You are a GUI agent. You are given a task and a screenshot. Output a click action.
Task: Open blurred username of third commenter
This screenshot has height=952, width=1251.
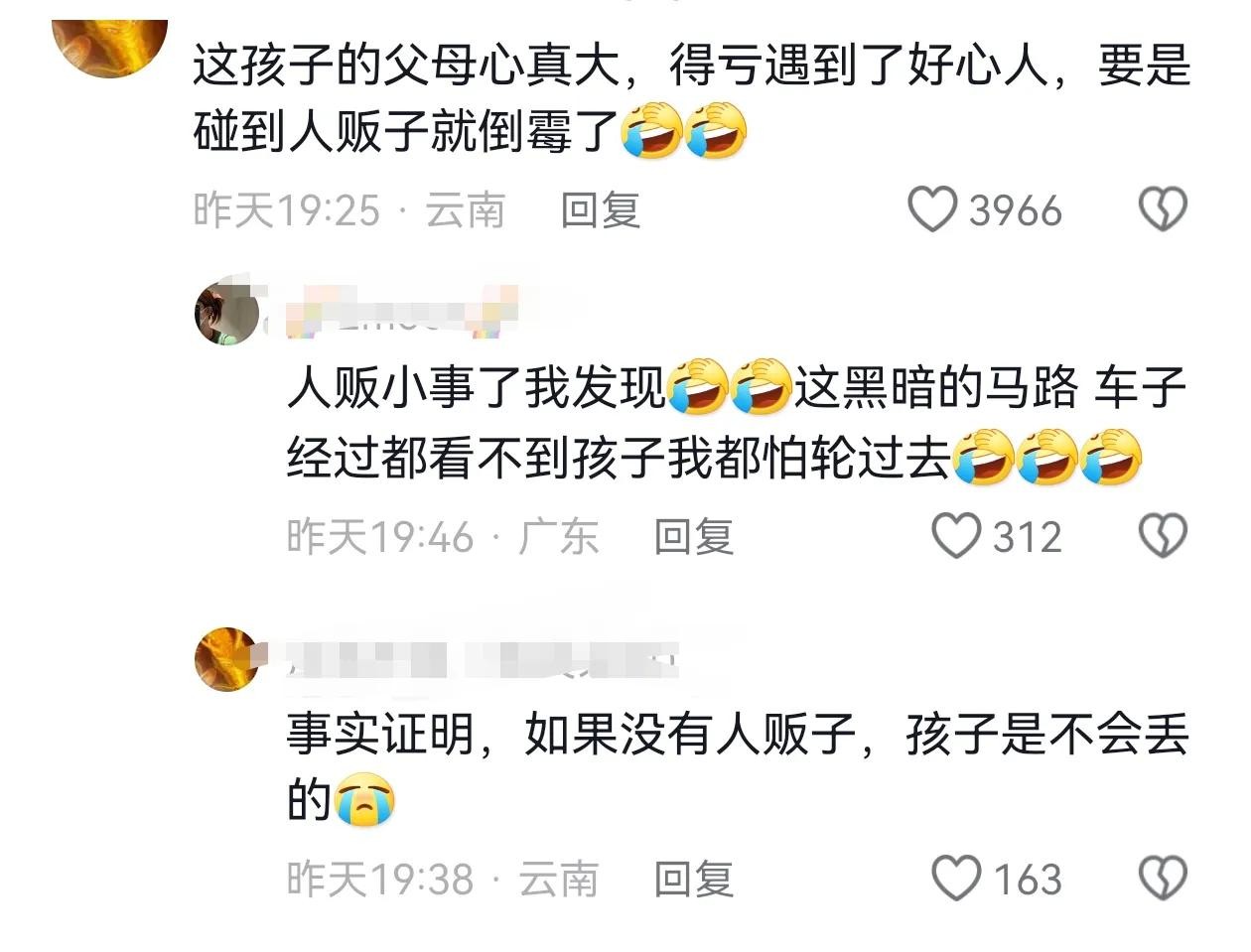[483, 658]
